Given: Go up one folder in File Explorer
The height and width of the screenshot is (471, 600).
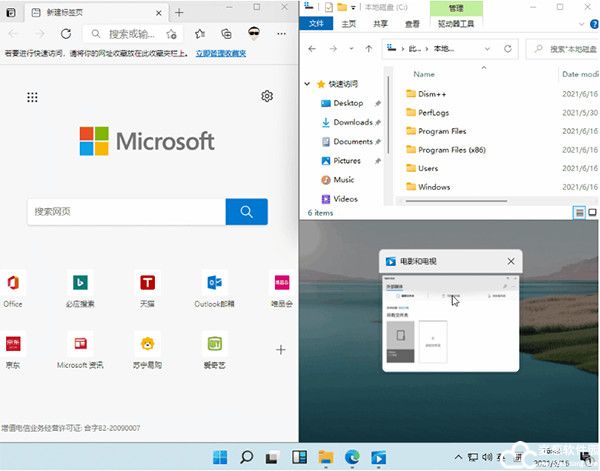Looking at the screenshot, I should (x=368, y=49).
